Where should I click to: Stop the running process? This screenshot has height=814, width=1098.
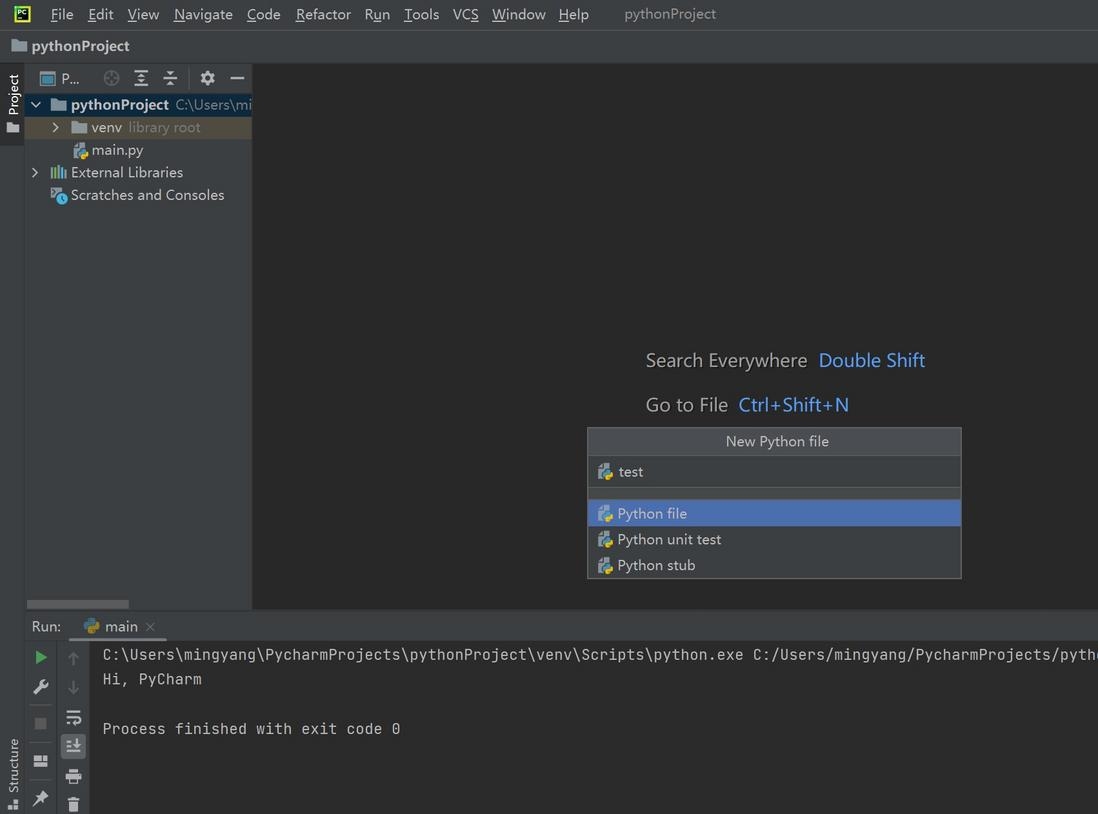(x=40, y=723)
